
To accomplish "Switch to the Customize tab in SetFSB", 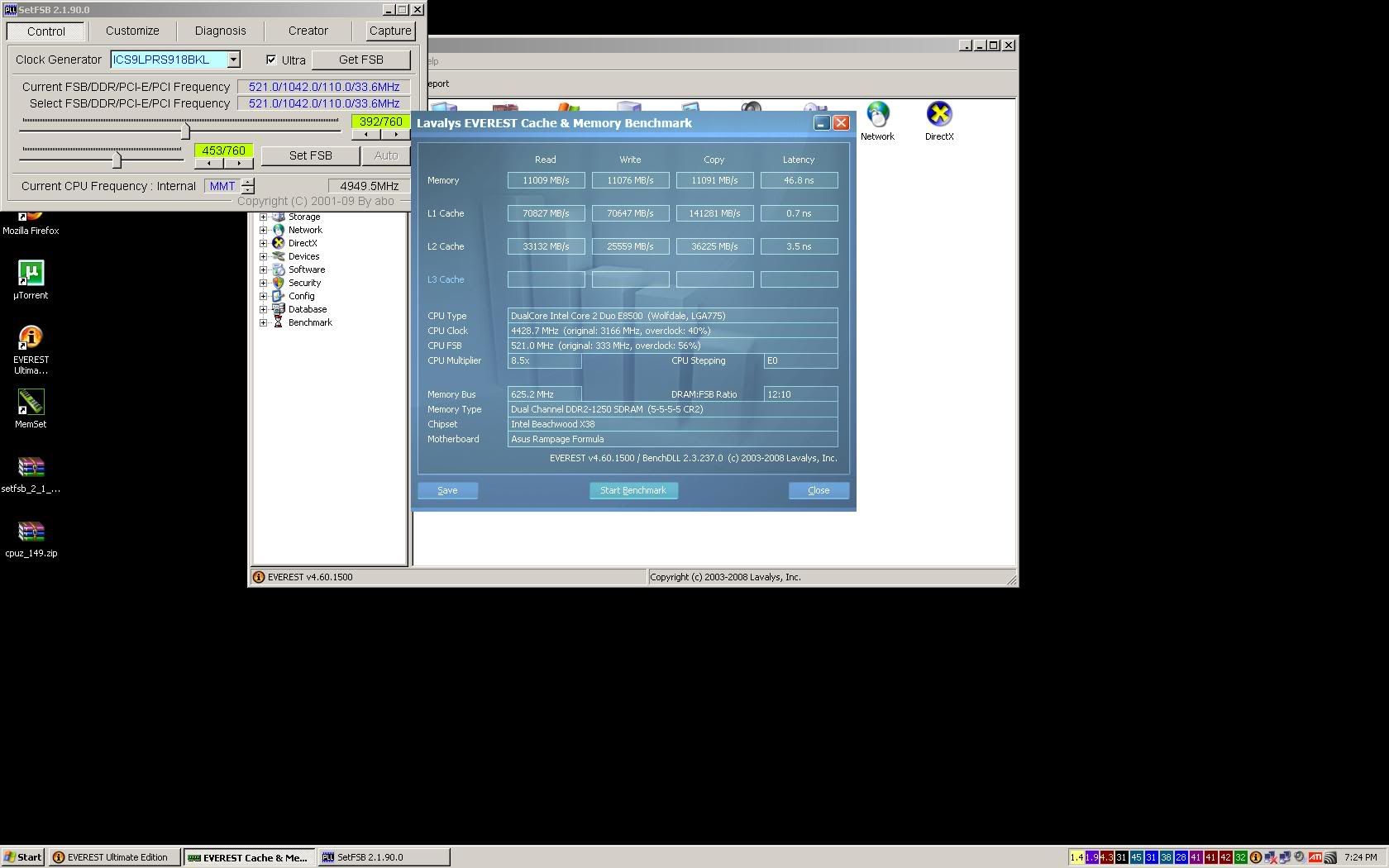I will (x=132, y=31).
